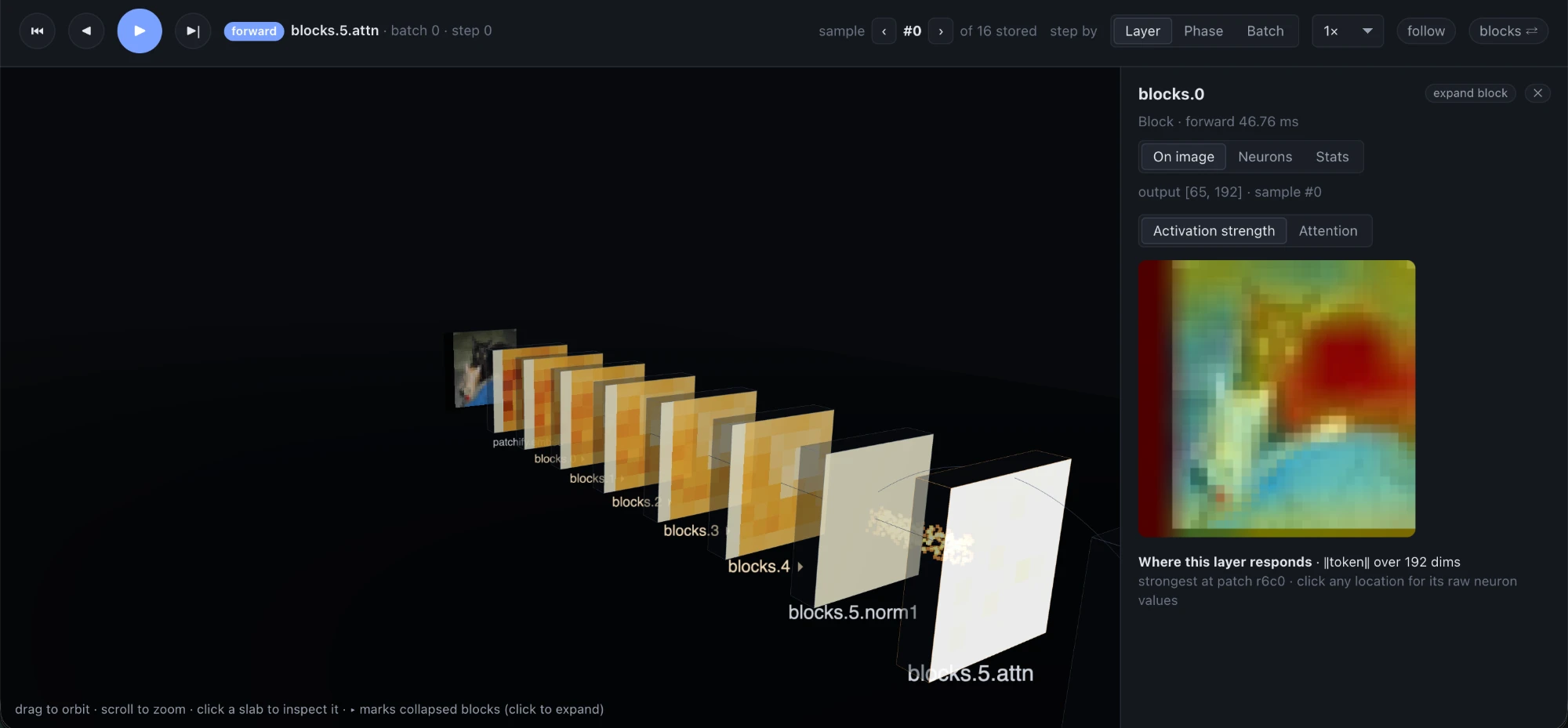This screenshot has height=728, width=1568.
Task: Go to the next stored sample
Action: [941, 31]
